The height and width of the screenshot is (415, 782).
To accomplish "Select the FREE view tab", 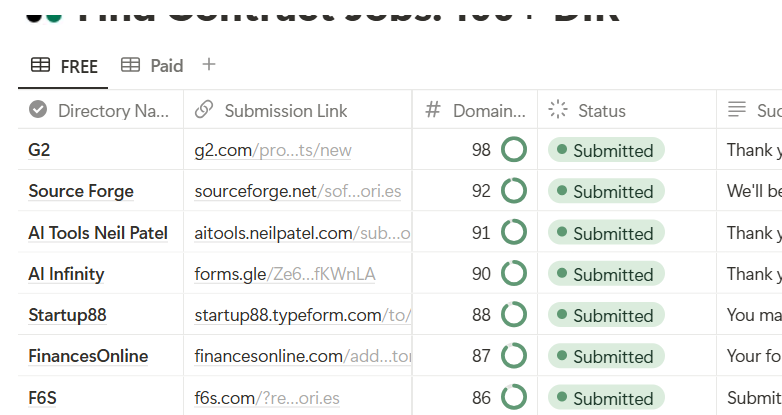I will 78,67.
